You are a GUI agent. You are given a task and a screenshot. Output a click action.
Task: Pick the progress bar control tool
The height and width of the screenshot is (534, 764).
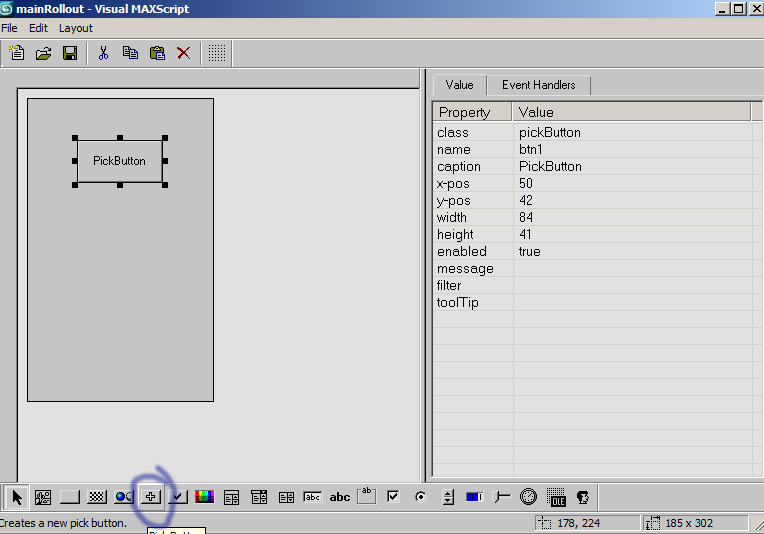(x=474, y=497)
